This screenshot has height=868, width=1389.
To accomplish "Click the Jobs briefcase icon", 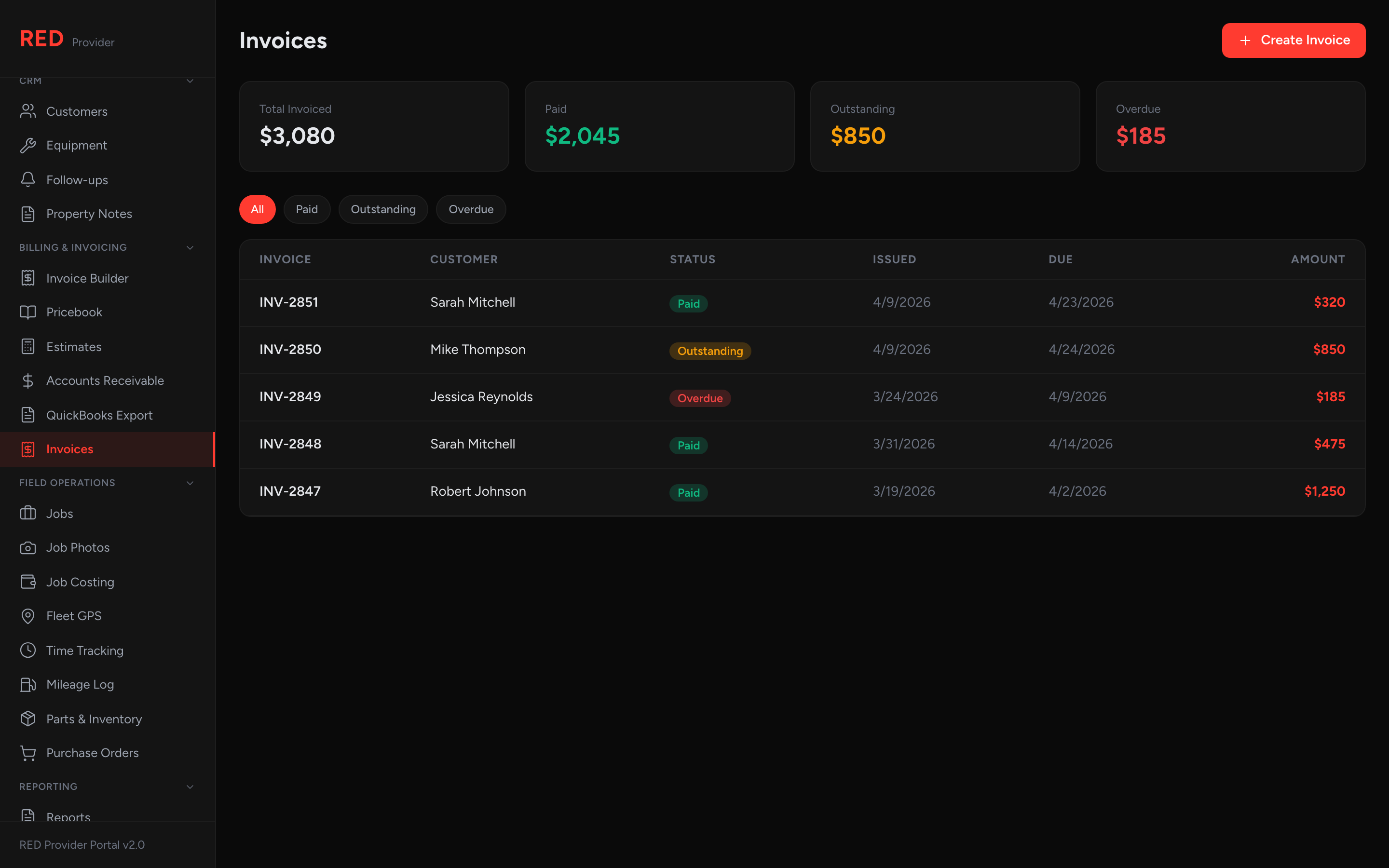I will [x=27, y=513].
